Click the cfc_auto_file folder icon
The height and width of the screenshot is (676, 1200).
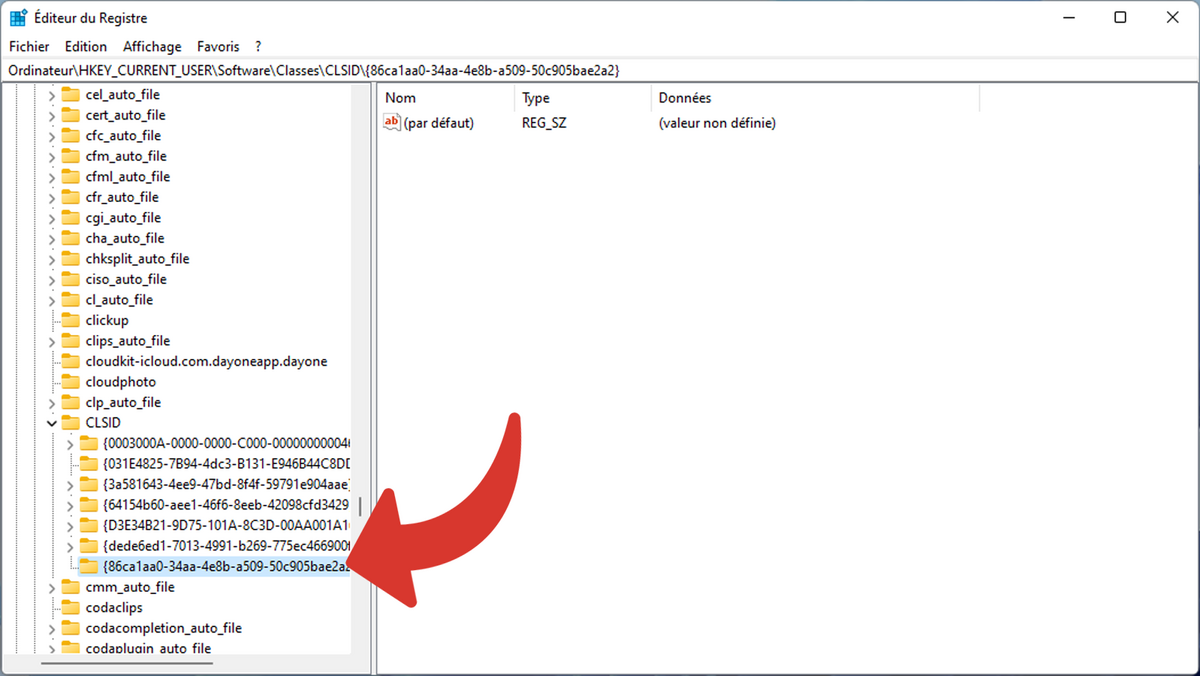coord(70,135)
